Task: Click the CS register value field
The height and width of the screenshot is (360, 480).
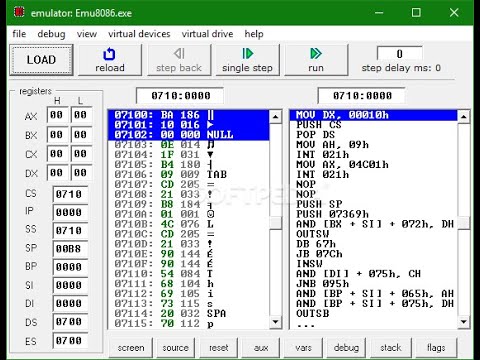Action: coord(70,194)
